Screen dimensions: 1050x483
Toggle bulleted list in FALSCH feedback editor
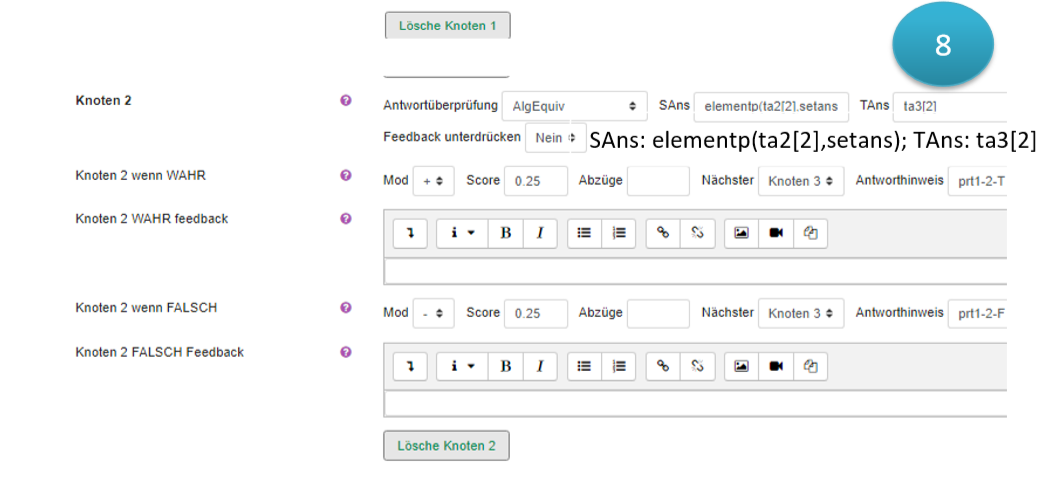click(584, 367)
